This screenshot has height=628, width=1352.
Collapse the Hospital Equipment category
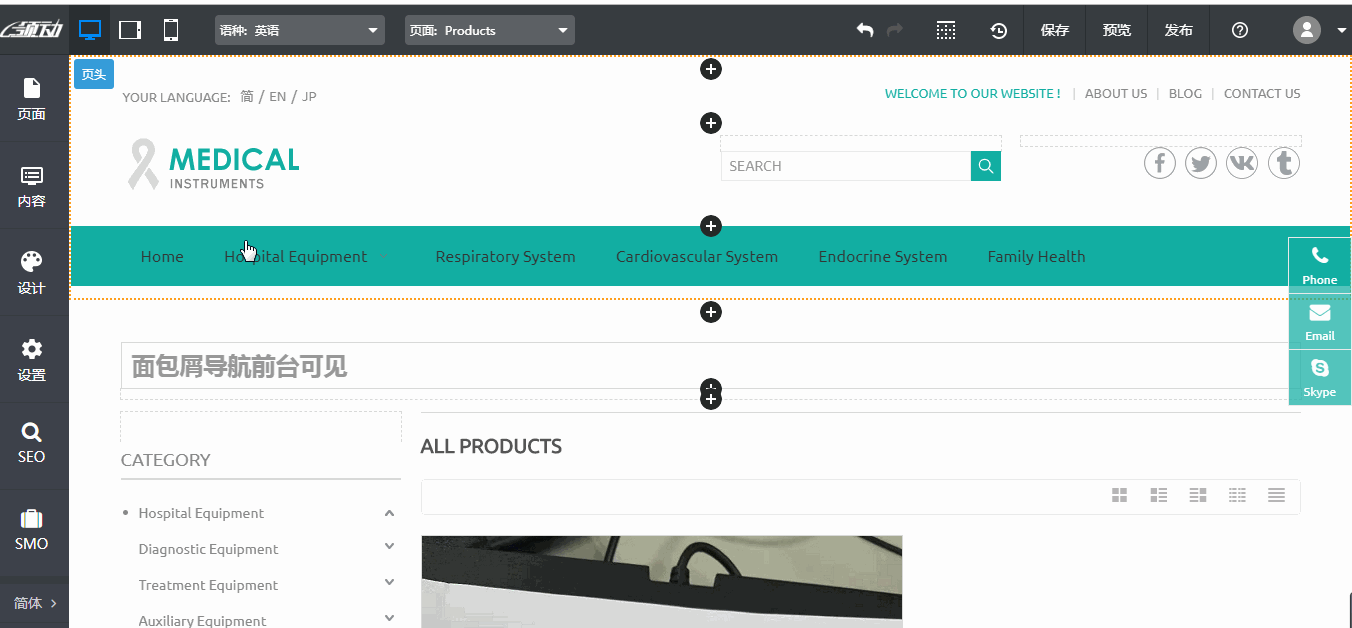pos(389,513)
